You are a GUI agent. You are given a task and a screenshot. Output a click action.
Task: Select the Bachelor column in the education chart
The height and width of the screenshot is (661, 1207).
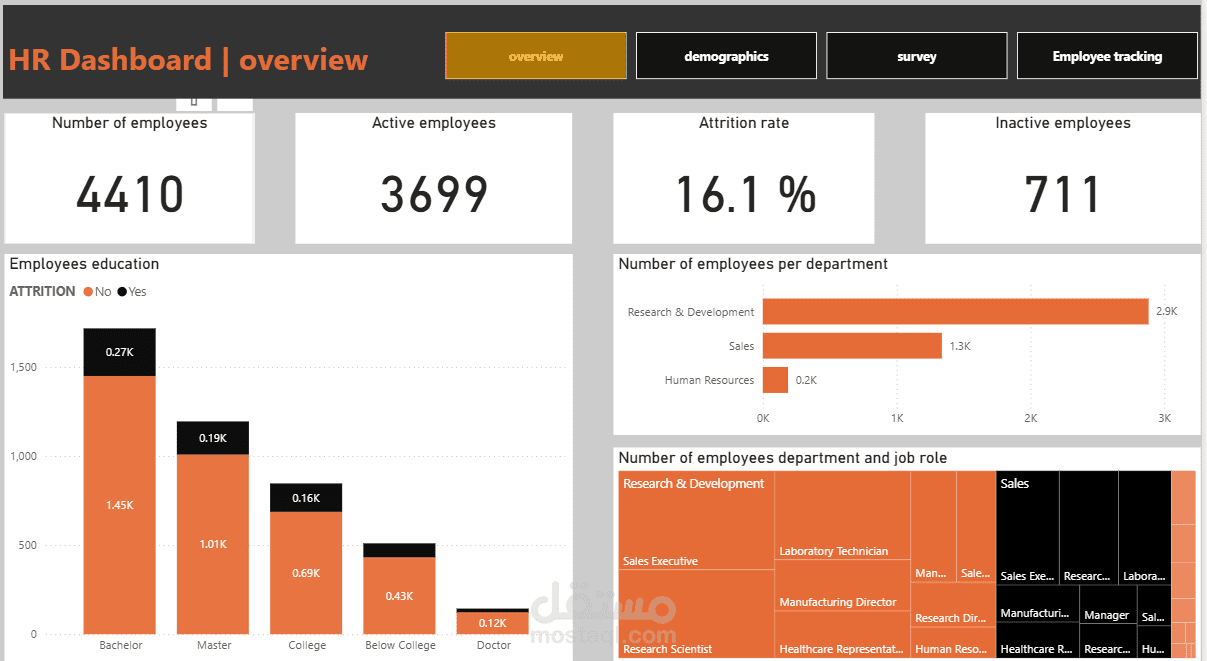tap(119, 500)
